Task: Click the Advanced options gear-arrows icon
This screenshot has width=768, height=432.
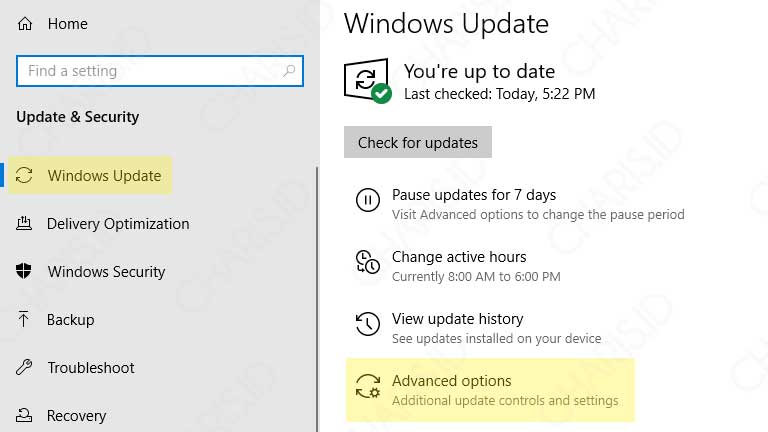Action: click(x=368, y=386)
